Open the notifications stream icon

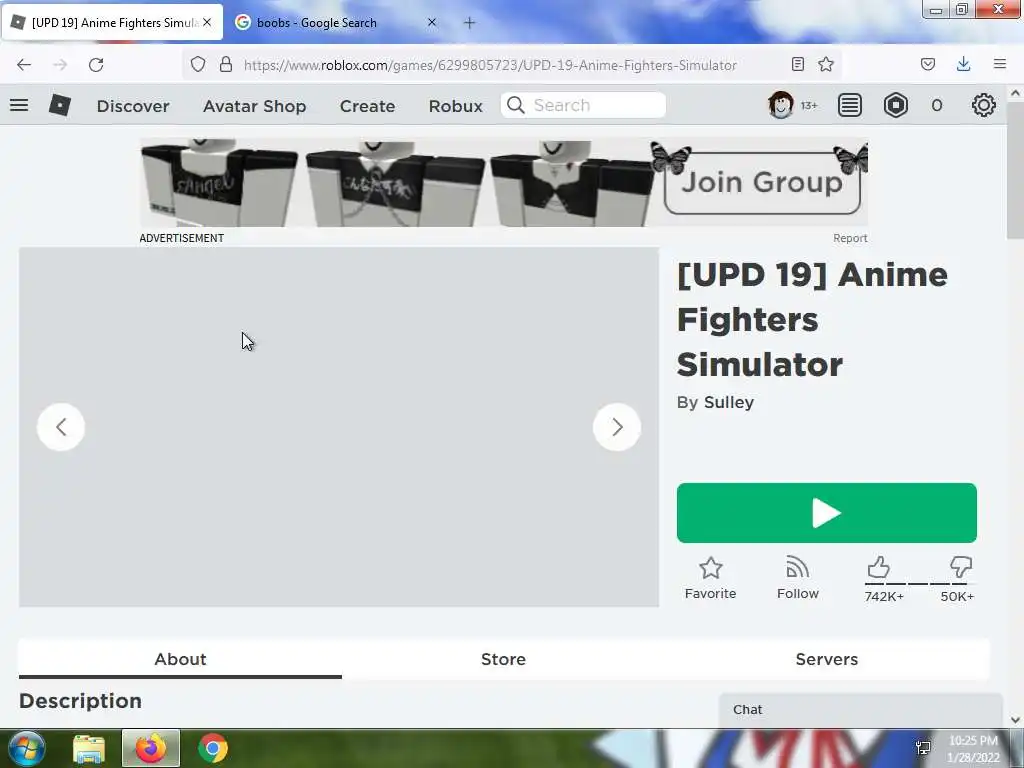[x=850, y=105]
